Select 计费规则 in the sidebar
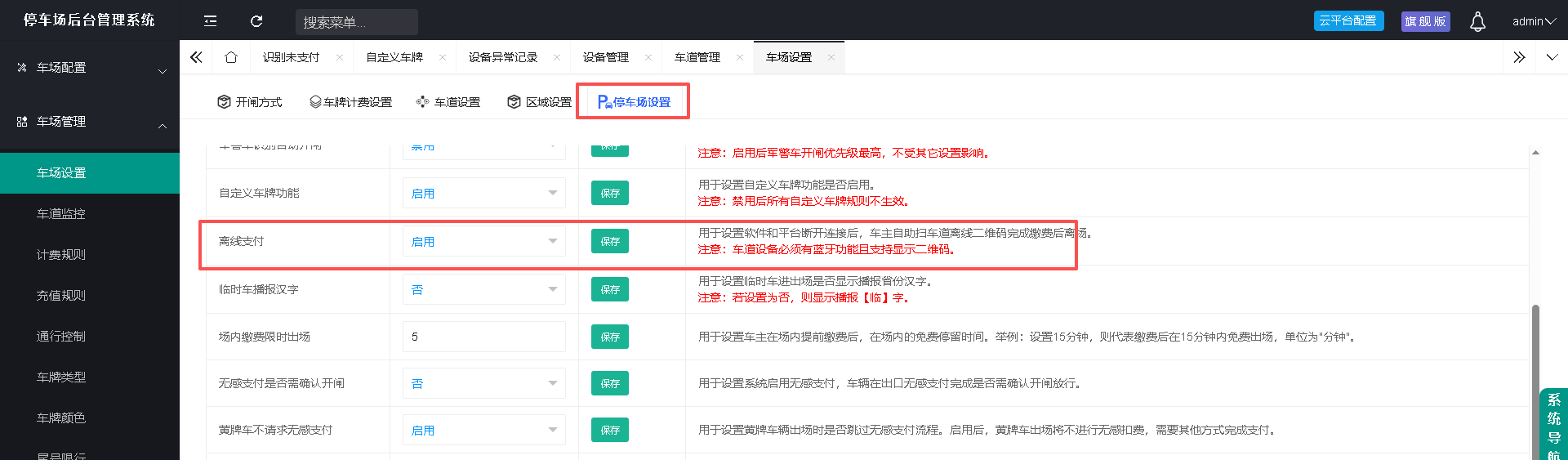Image resolution: width=1568 pixels, height=460 pixels. click(61, 255)
